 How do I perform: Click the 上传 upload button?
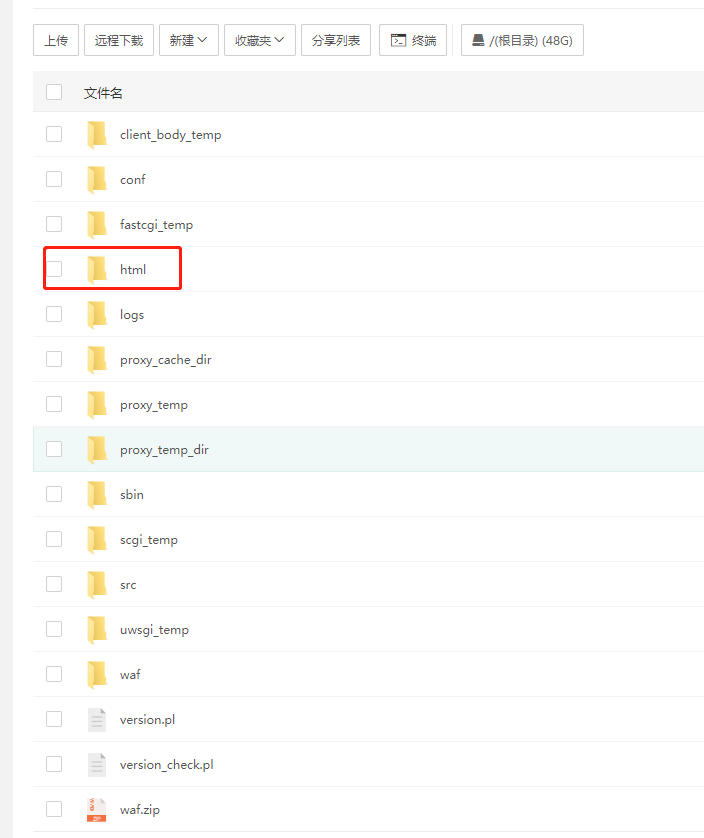coord(55,40)
